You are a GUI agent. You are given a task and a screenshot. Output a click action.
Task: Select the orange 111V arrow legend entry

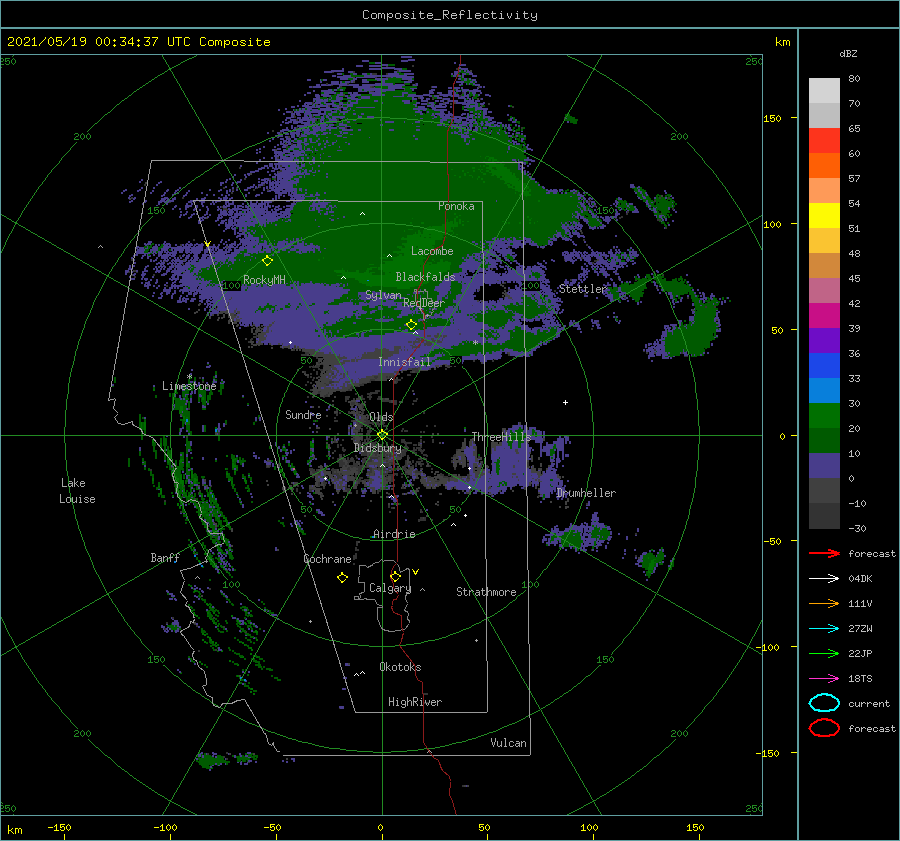[x=824, y=603]
